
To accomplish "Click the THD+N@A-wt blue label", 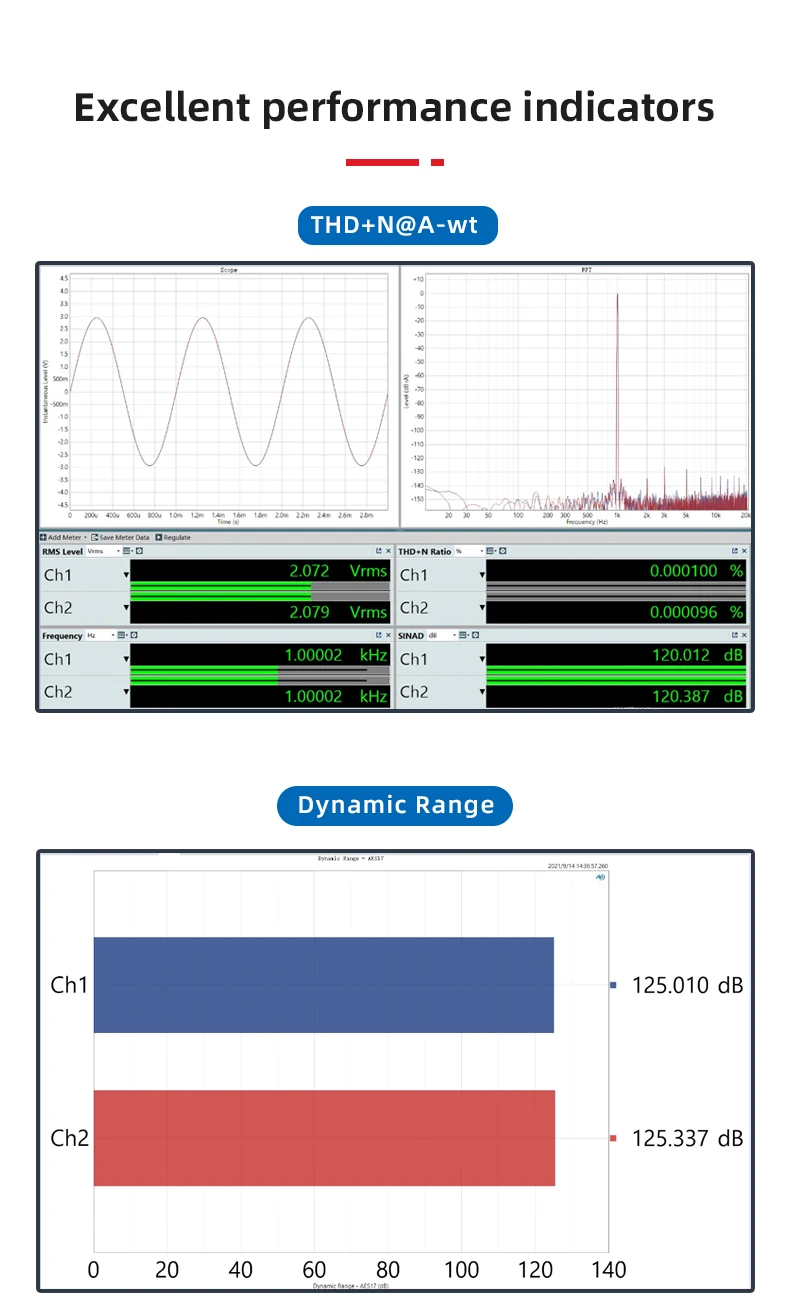I will [x=397, y=224].
